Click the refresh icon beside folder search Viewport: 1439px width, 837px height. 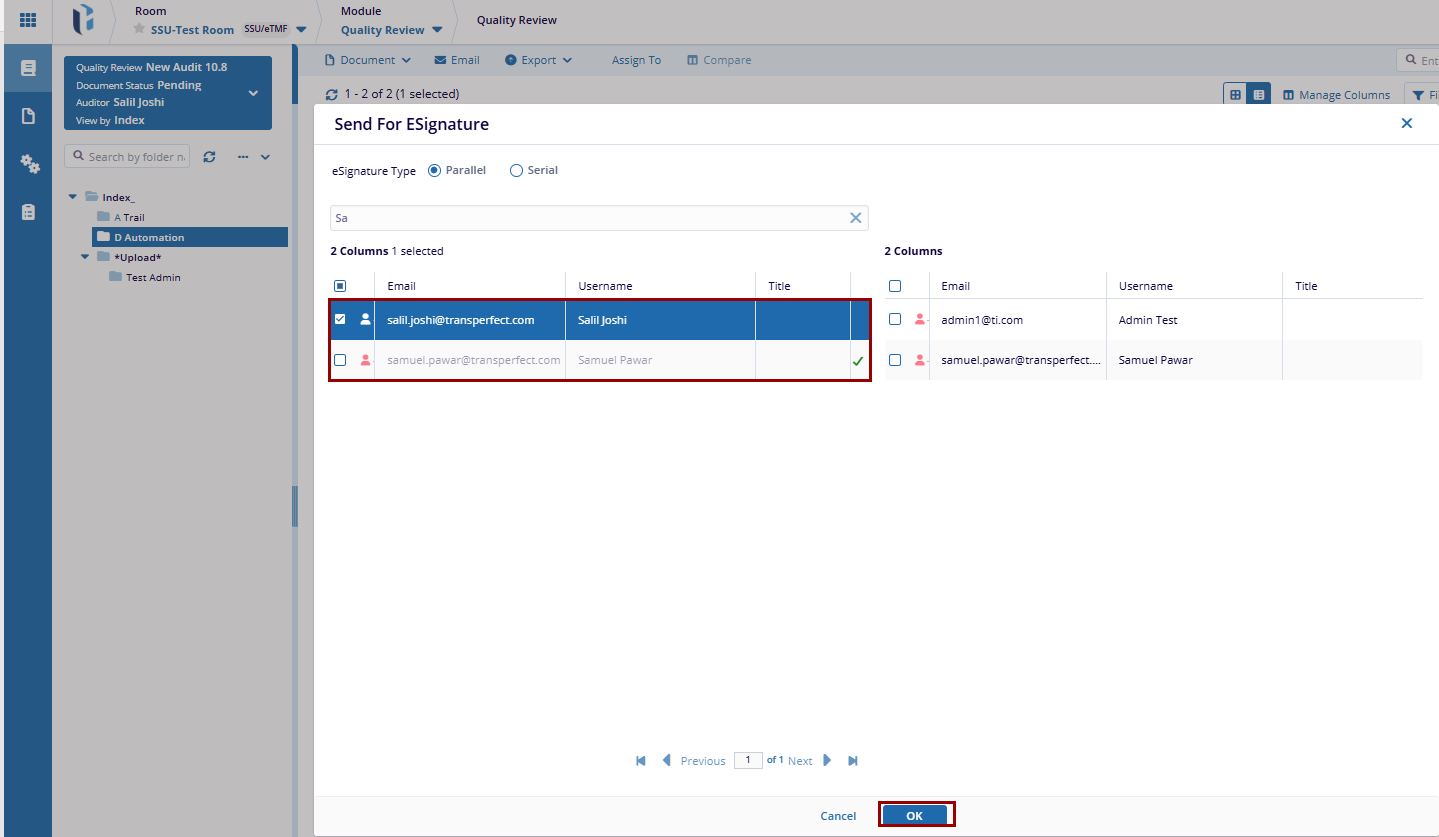click(209, 157)
